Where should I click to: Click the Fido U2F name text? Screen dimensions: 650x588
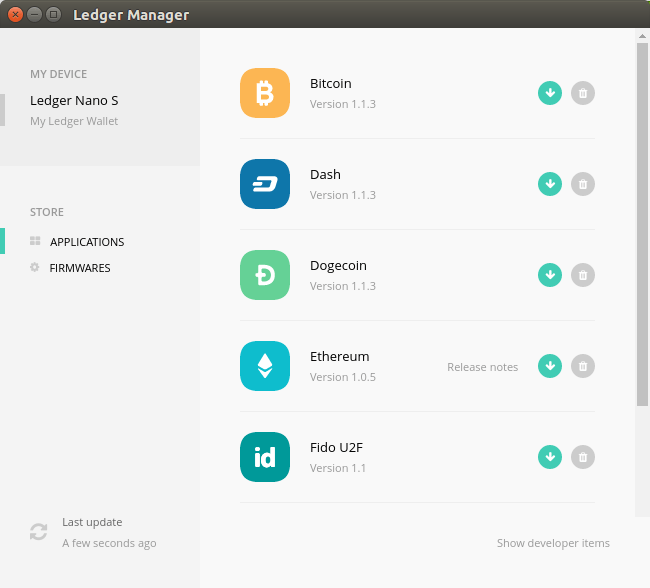pos(336,447)
